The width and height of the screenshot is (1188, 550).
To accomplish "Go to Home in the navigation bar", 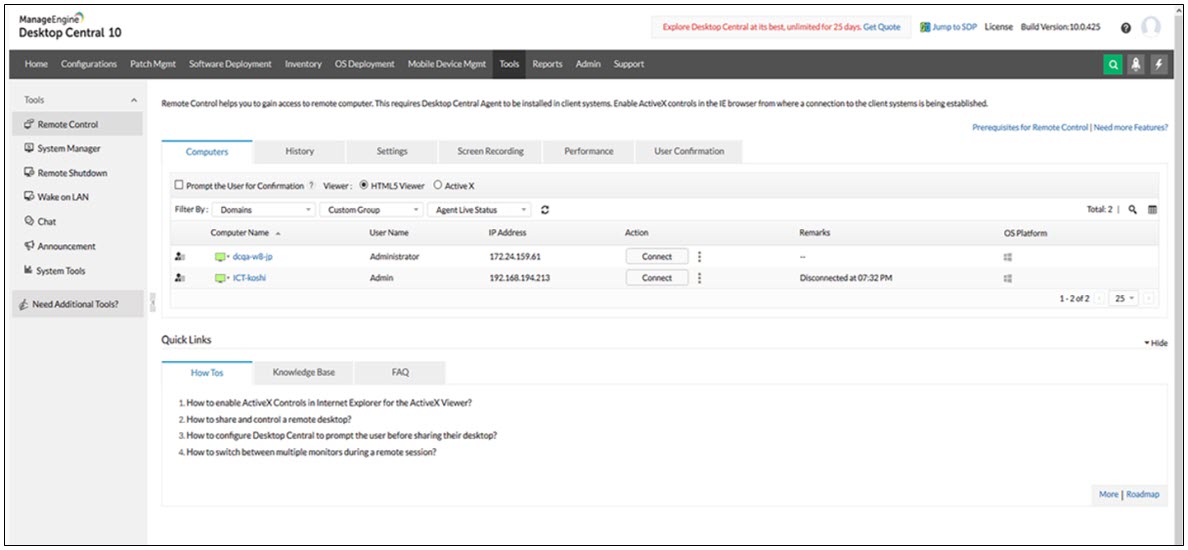I will tap(36, 64).
